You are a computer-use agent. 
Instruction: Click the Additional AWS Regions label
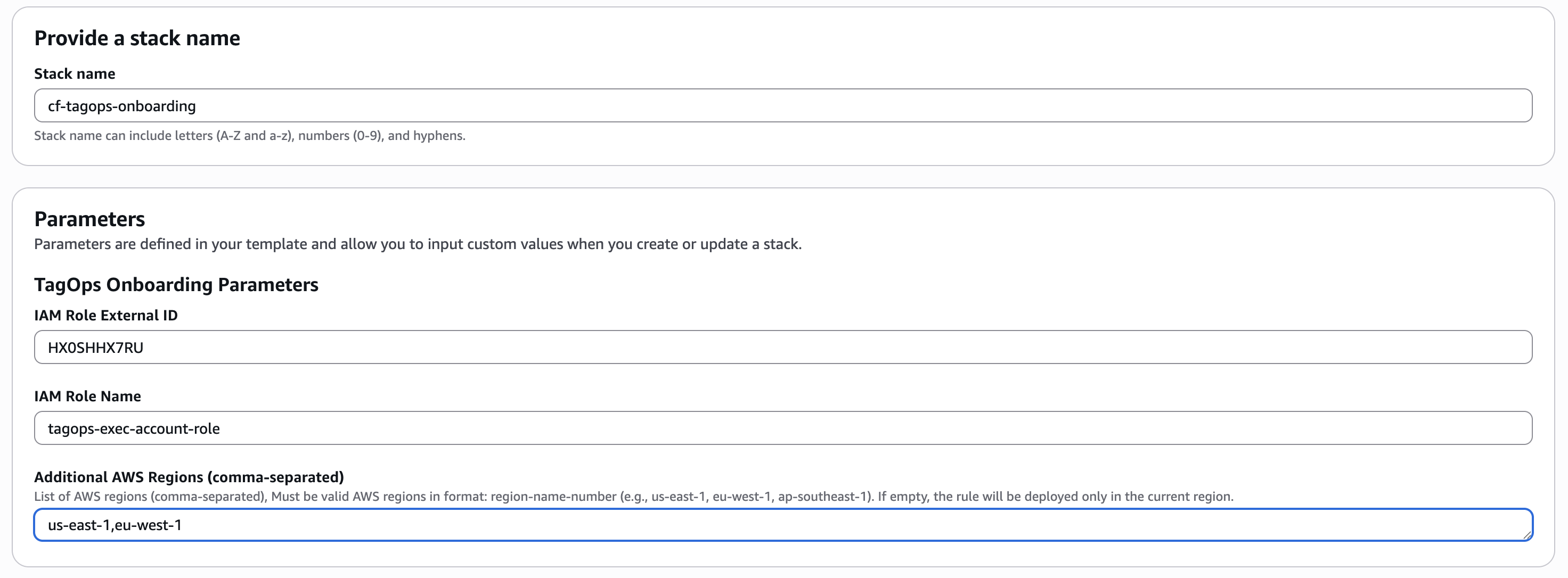tap(189, 477)
